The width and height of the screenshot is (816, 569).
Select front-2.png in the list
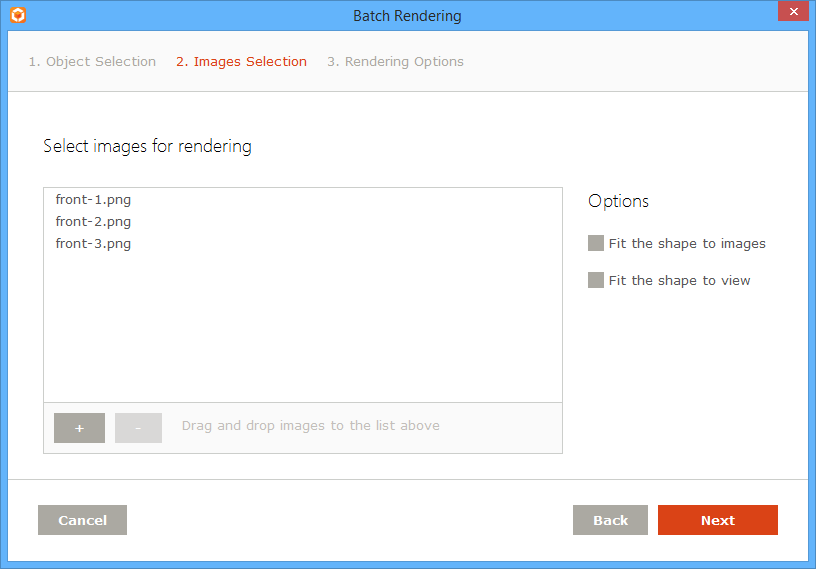pos(94,221)
